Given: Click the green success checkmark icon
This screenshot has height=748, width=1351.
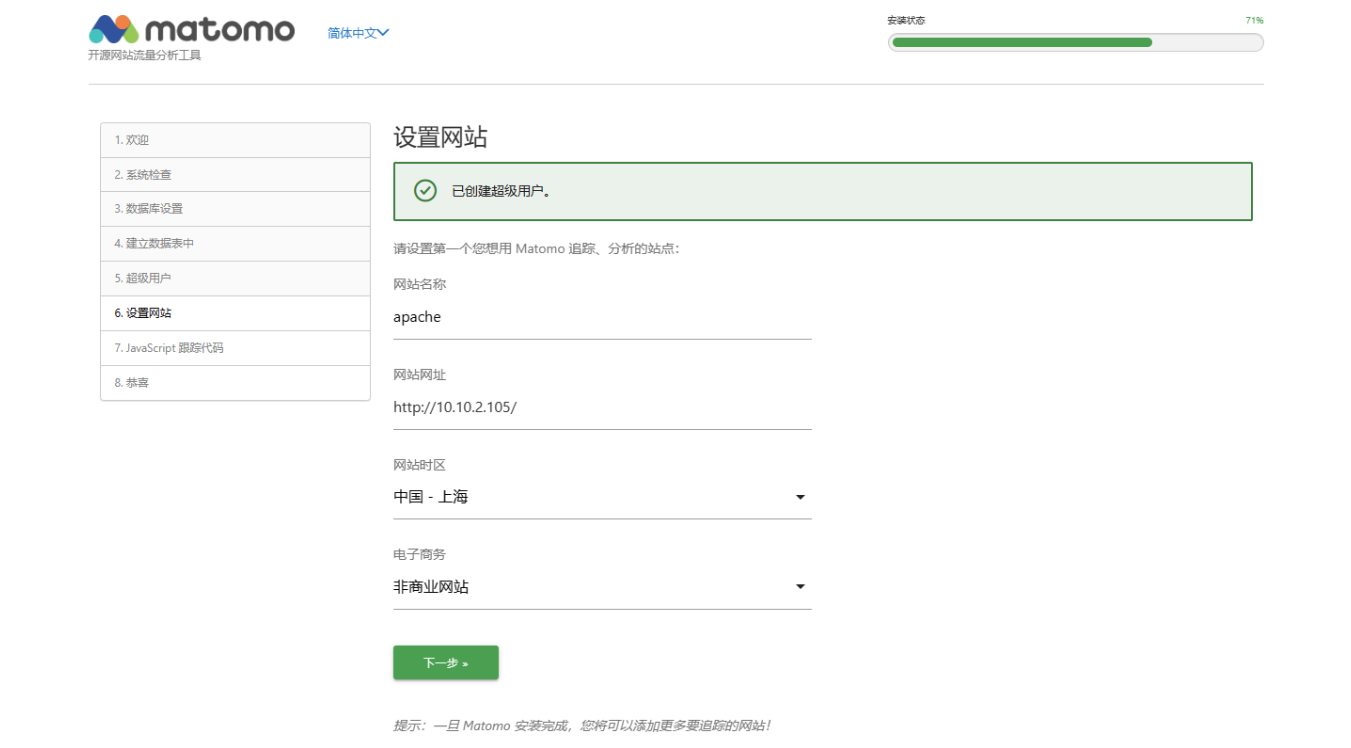Looking at the screenshot, I should (425, 191).
